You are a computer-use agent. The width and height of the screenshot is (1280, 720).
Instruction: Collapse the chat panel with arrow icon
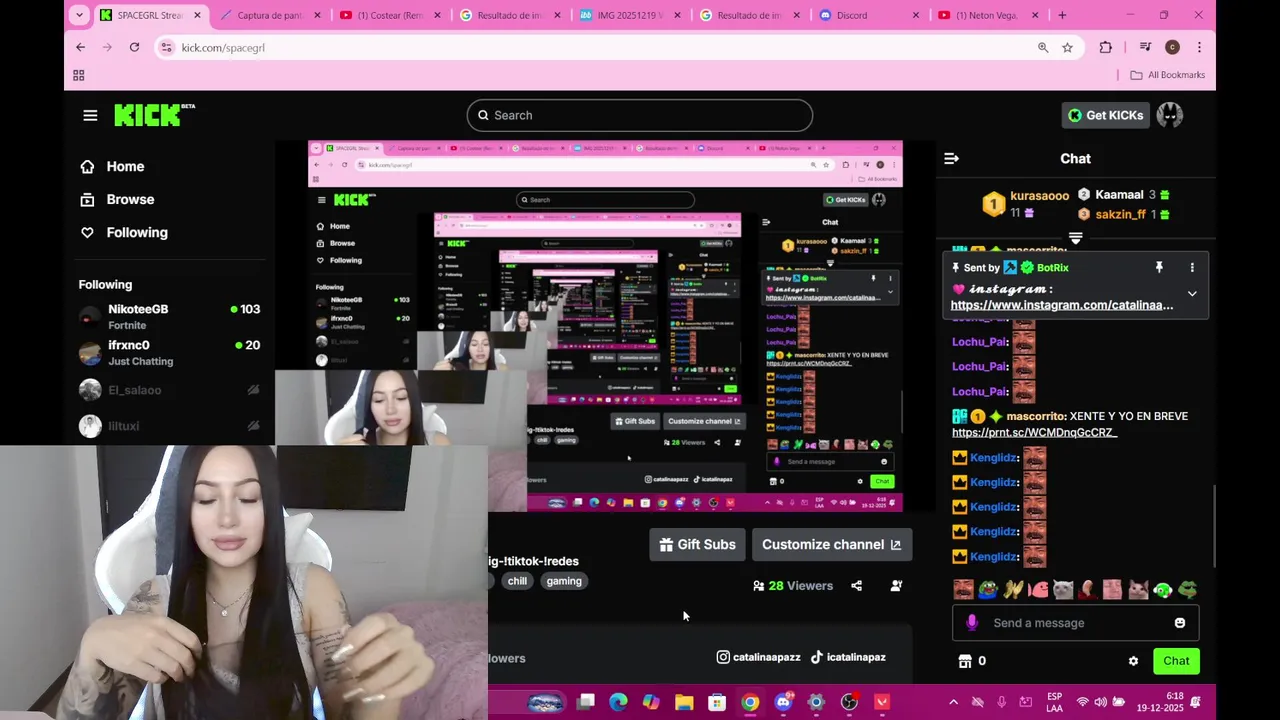[x=951, y=158]
